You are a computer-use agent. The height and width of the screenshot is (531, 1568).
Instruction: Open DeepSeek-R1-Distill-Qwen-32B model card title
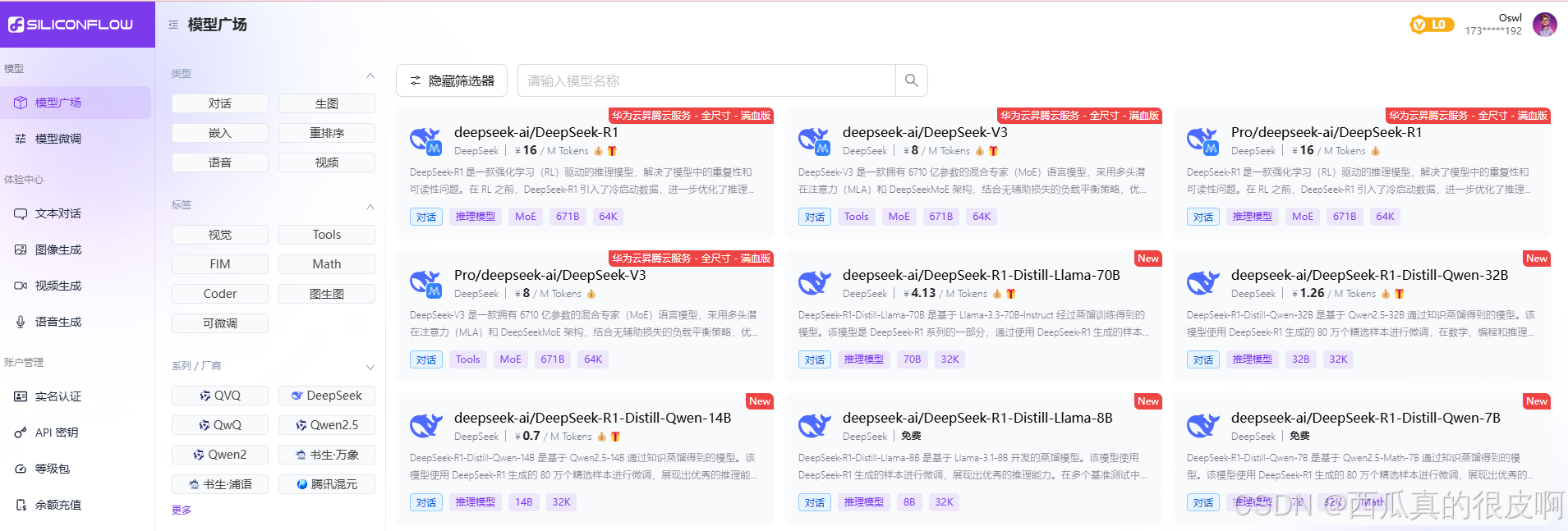point(1370,275)
